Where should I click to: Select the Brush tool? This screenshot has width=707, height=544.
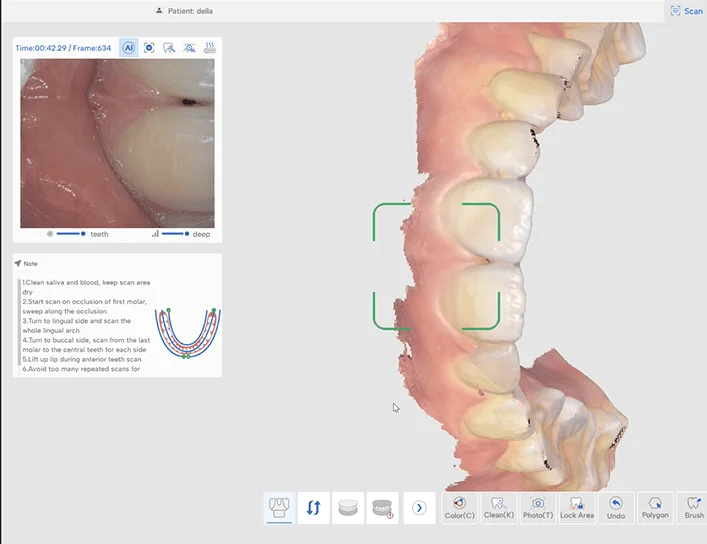(x=693, y=508)
